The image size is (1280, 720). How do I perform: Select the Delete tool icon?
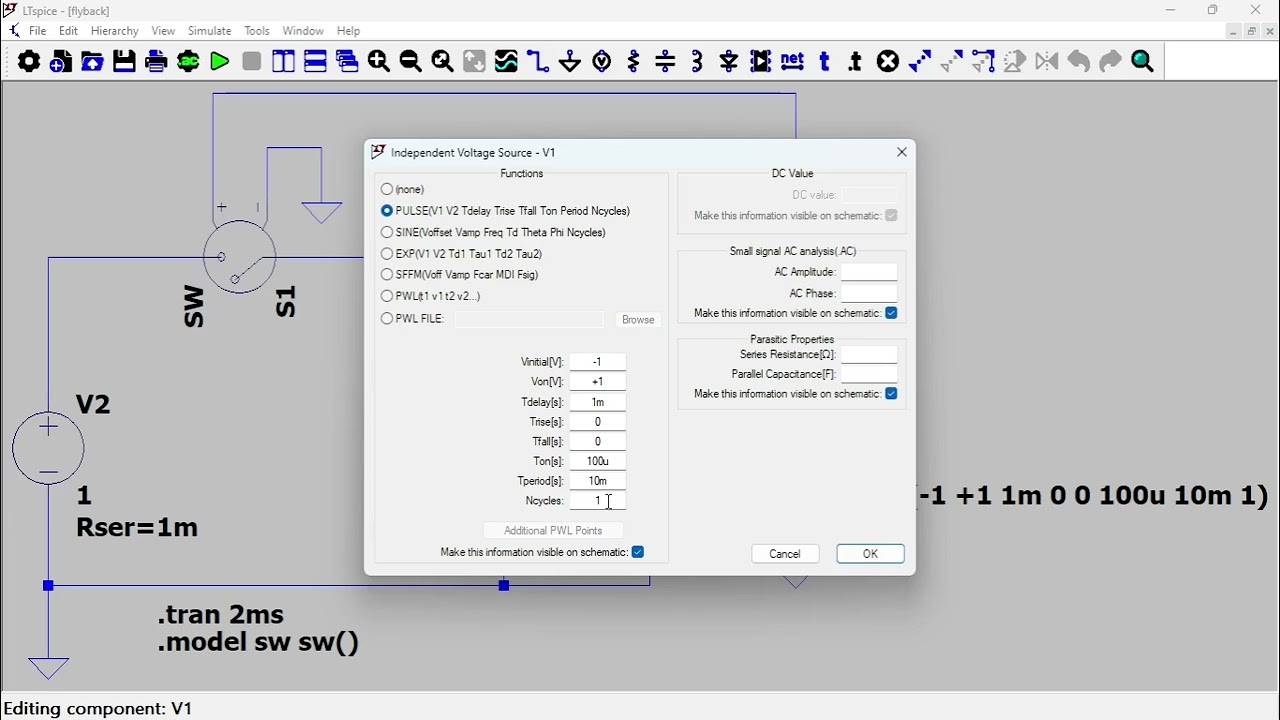point(888,62)
